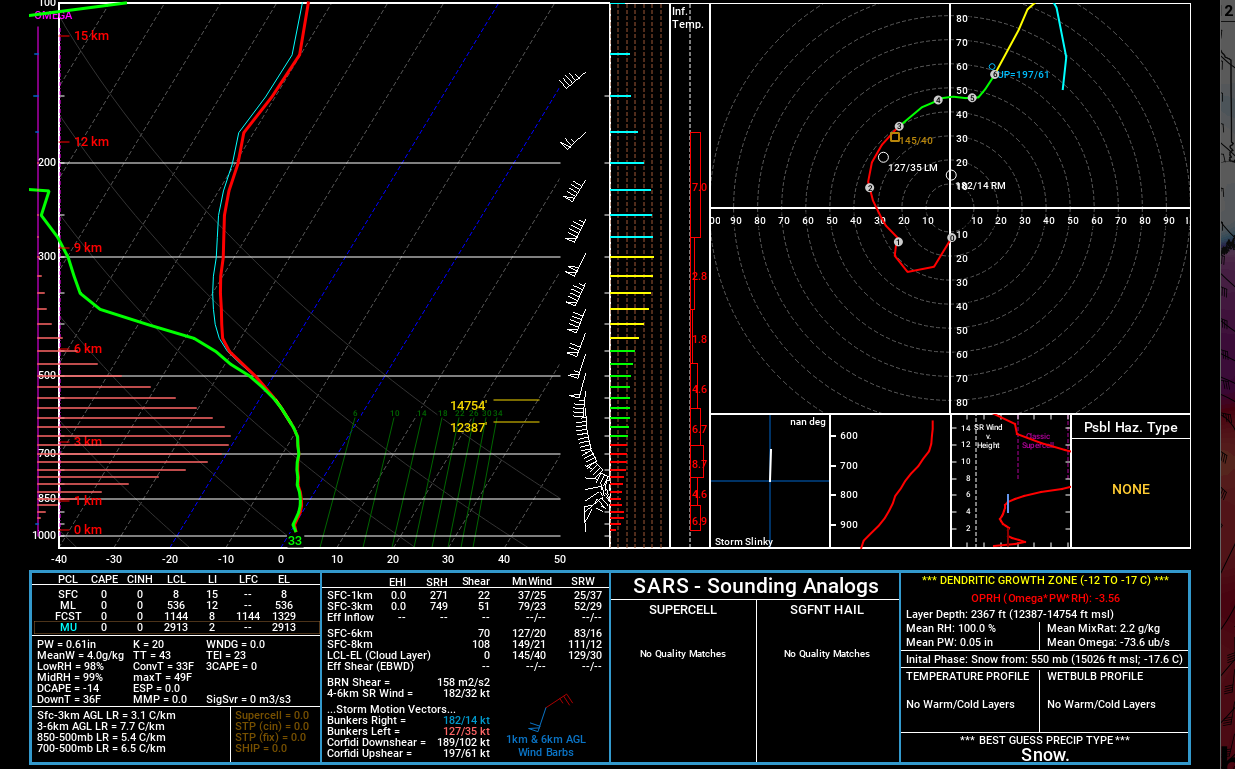The height and width of the screenshot is (769, 1235).
Task: Click the 127/35 LM left mover circle
Action: coord(883,157)
